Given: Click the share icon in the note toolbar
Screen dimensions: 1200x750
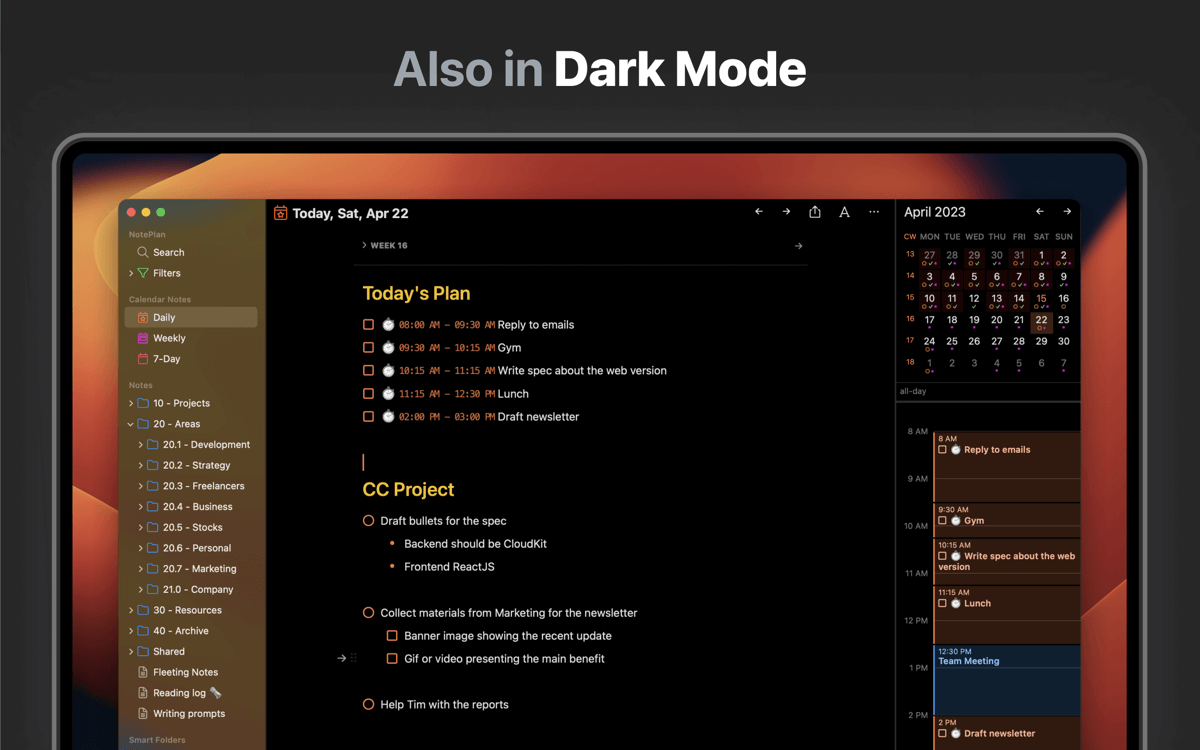Looking at the screenshot, I should (x=815, y=212).
